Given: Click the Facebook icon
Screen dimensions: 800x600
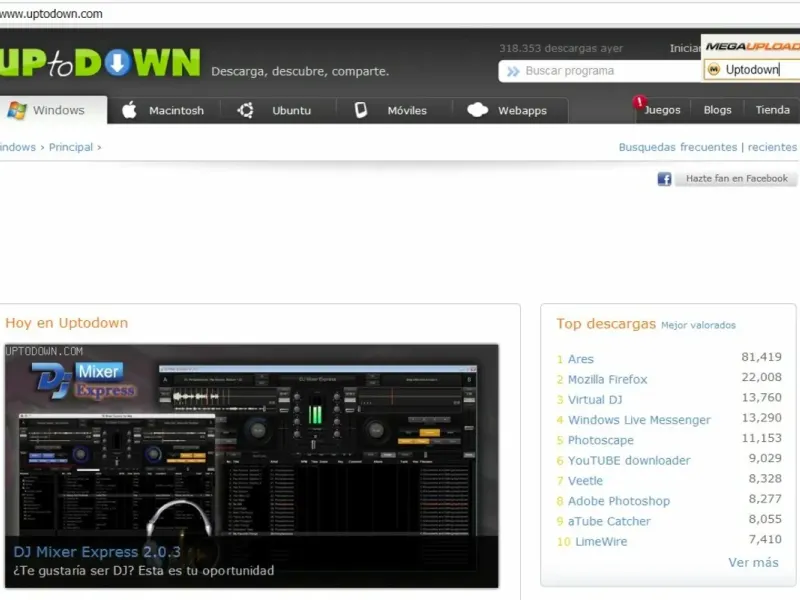Looking at the screenshot, I should click(664, 179).
